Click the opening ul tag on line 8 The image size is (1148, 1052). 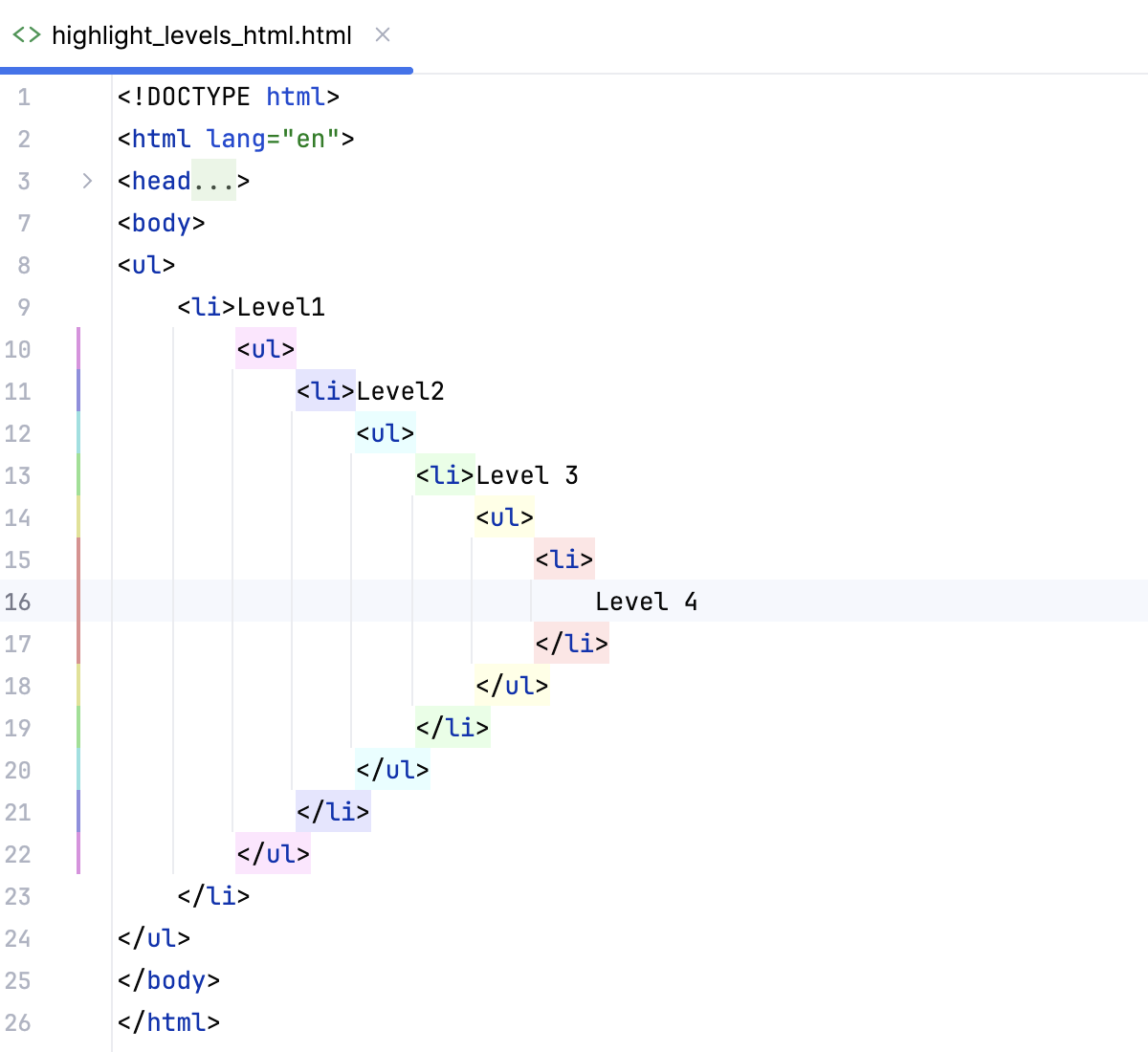146,265
